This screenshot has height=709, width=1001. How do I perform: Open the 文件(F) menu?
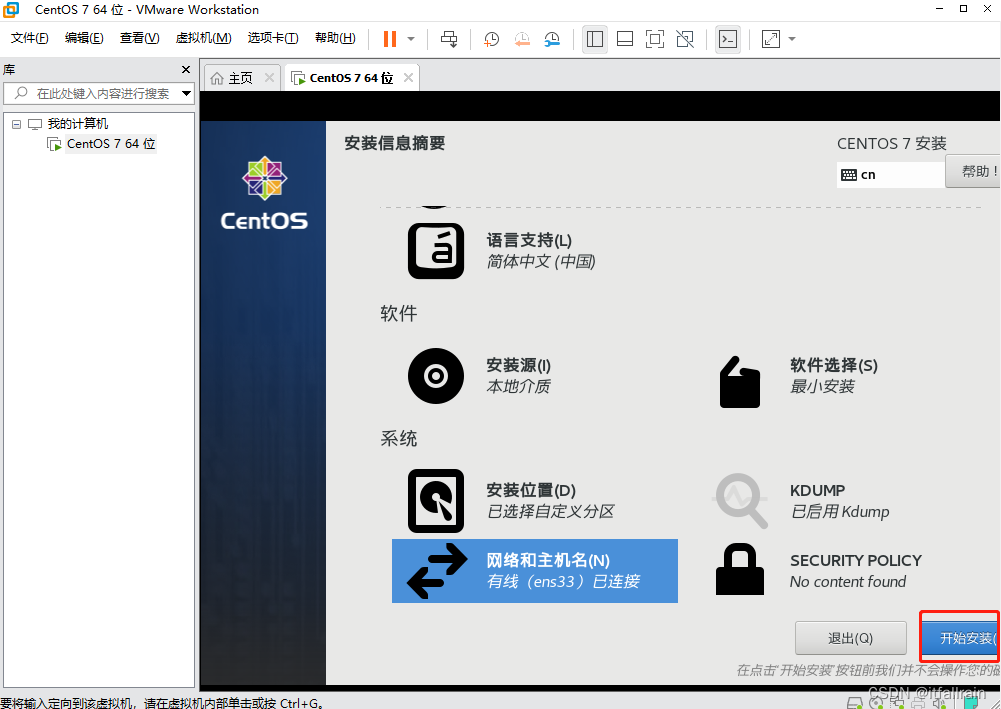pyautogui.click(x=29, y=38)
